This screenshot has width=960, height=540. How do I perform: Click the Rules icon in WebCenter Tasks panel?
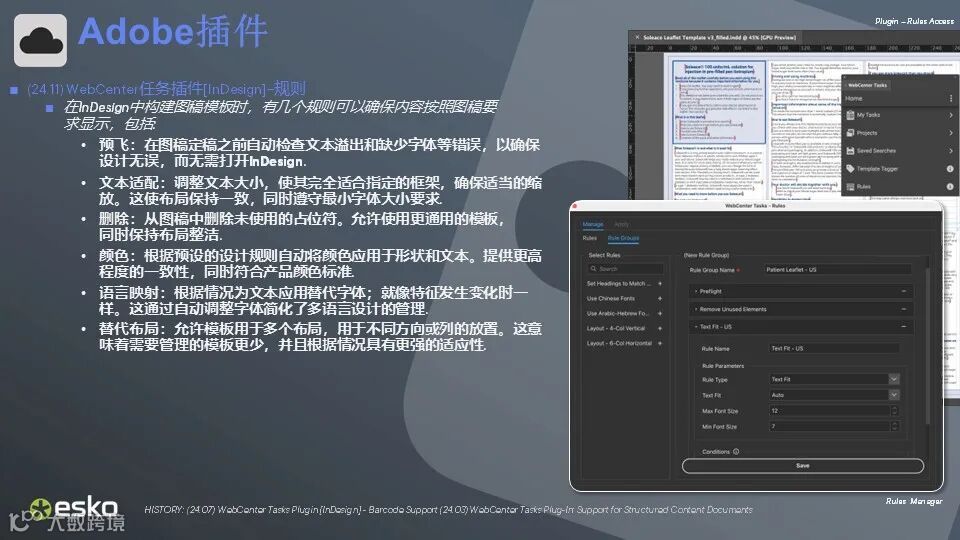[x=850, y=187]
